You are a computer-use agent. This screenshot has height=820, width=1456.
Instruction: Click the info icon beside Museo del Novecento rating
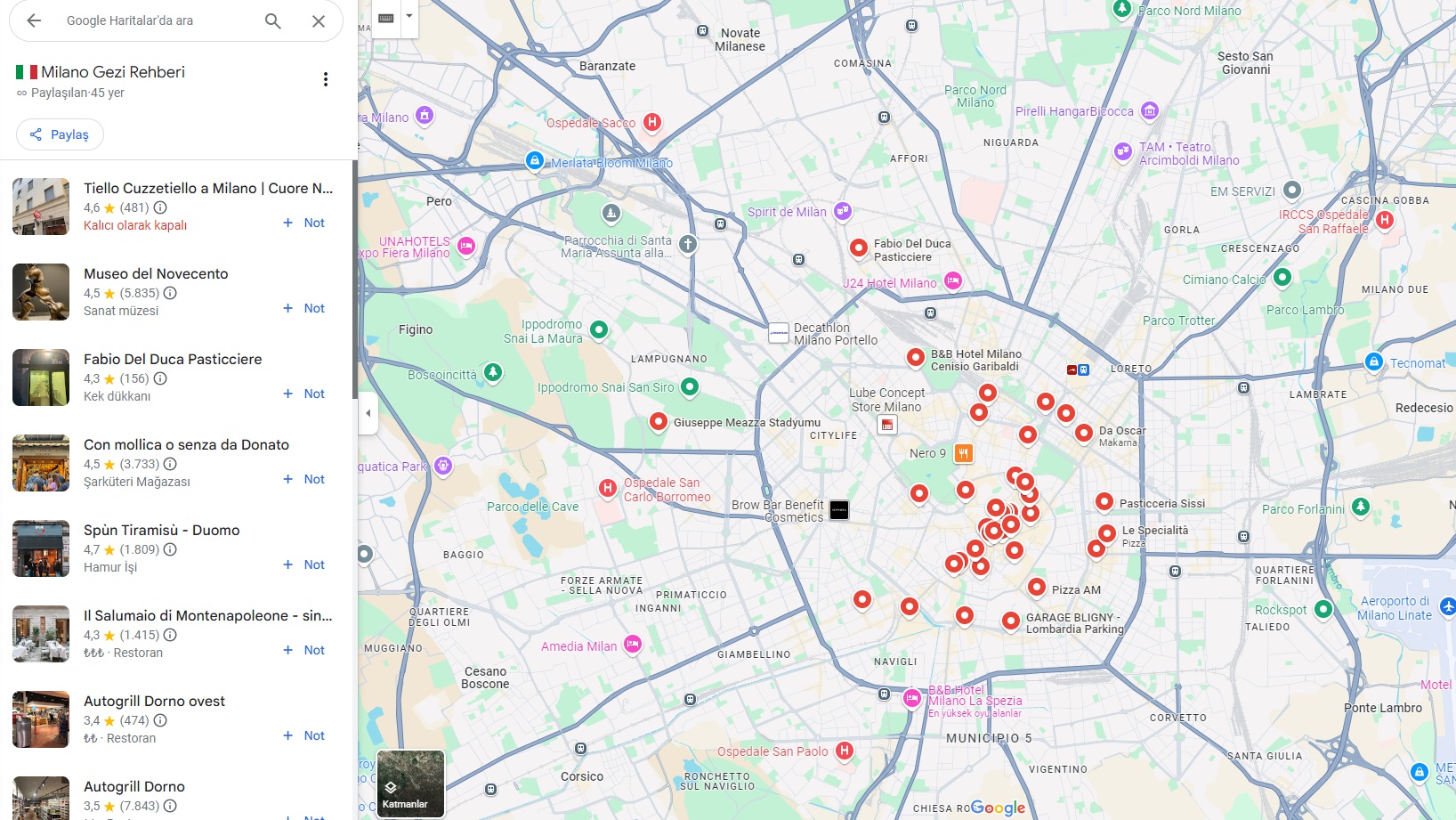tap(170, 293)
